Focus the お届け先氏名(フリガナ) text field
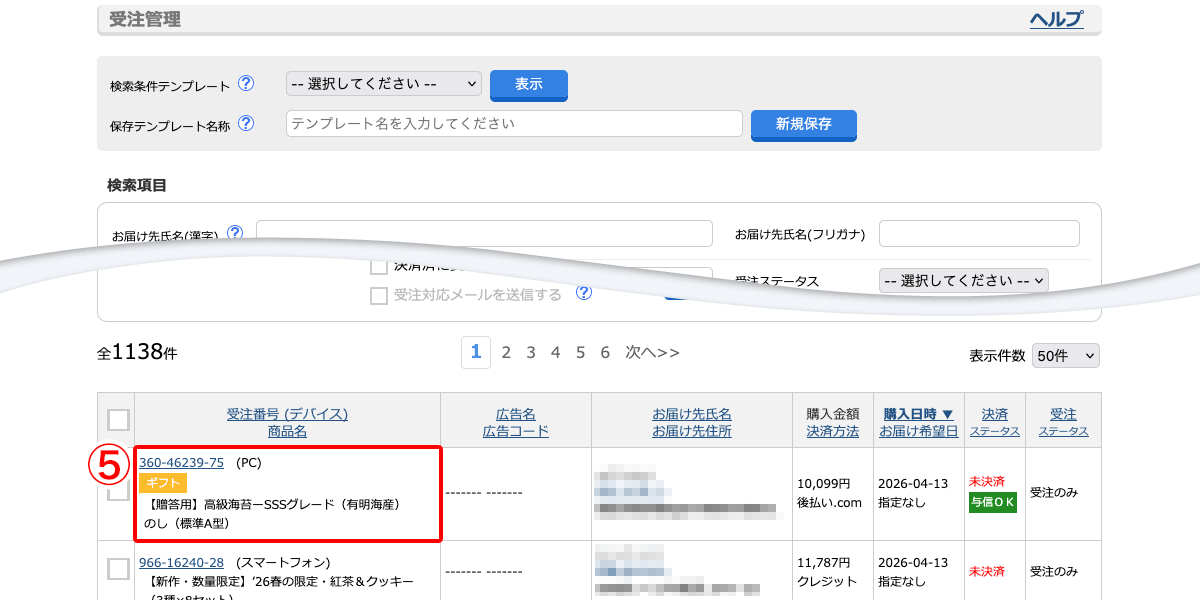 click(979, 234)
